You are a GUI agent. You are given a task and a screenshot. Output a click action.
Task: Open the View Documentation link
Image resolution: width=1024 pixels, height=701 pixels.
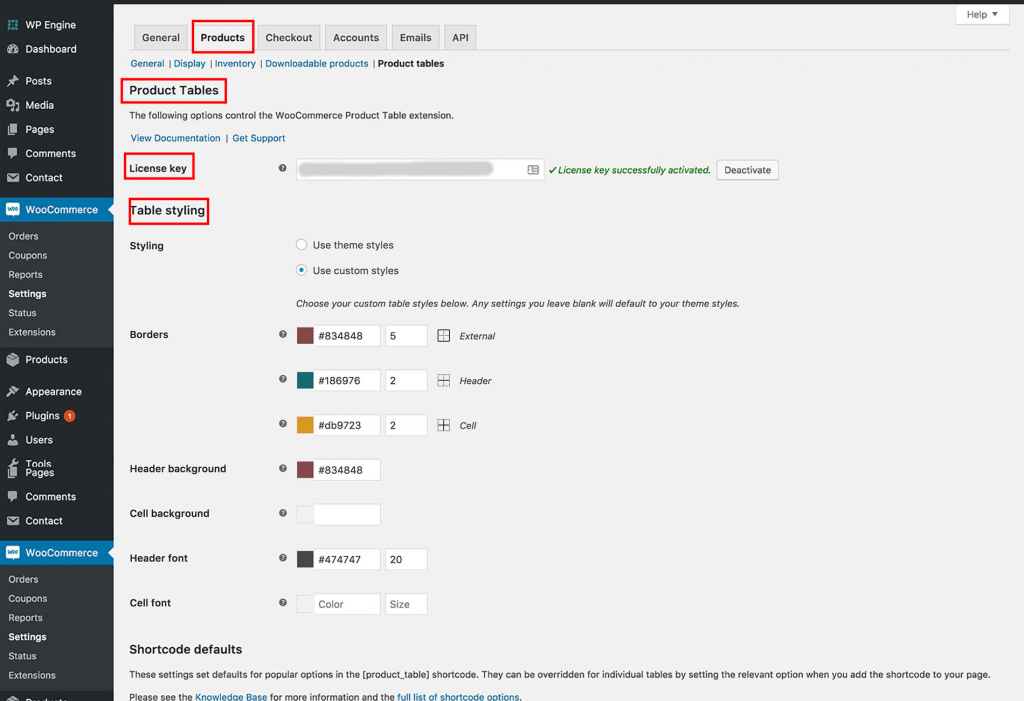(175, 137)
